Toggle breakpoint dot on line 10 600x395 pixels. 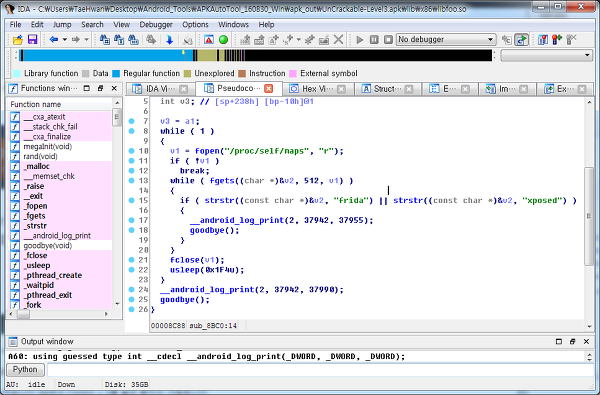tap(132, 151)
